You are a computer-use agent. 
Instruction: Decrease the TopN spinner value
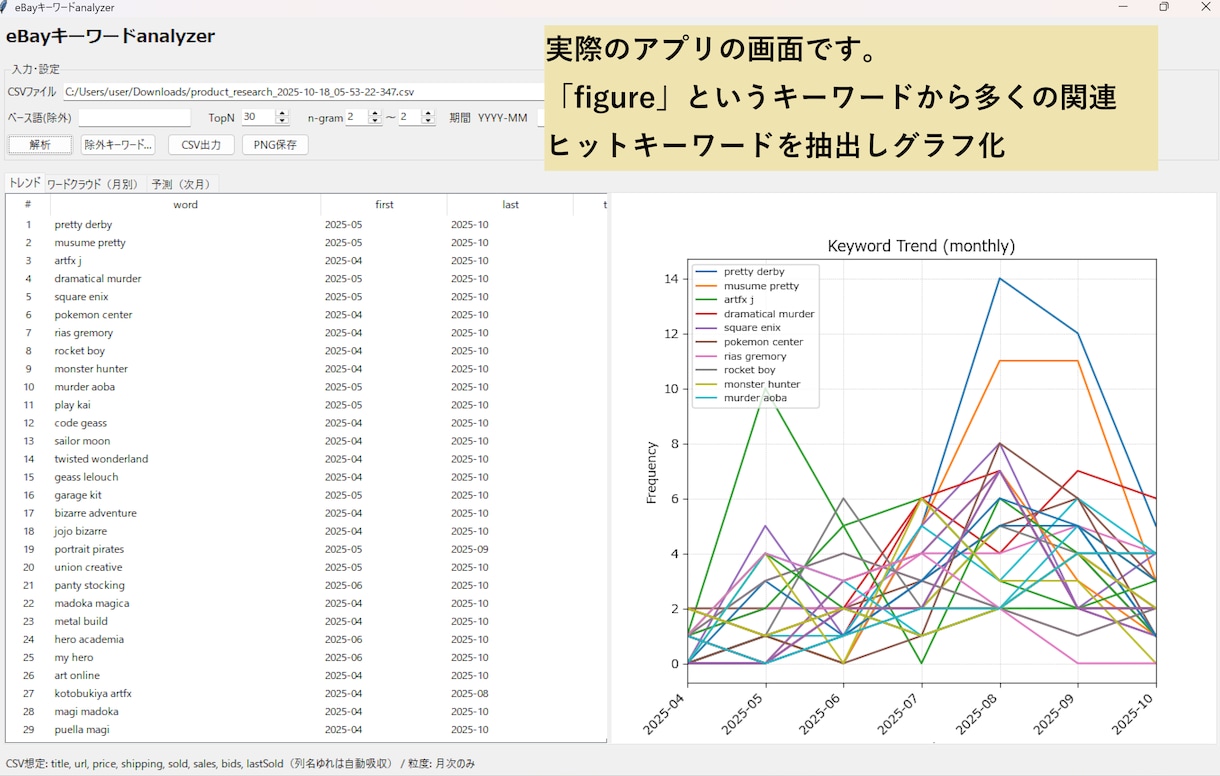[x=282, y=121]
